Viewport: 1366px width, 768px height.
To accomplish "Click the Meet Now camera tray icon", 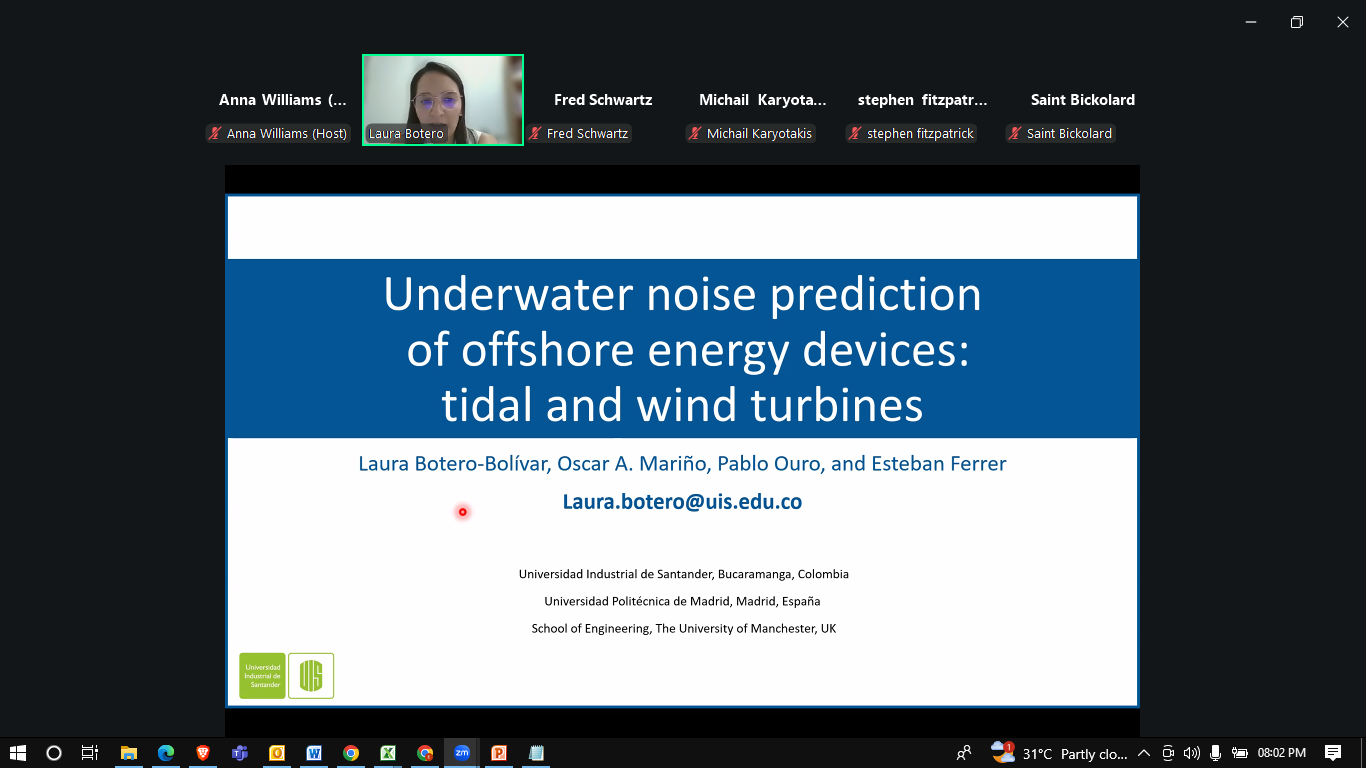I will pyautogui.click(x=1168, y=753).
